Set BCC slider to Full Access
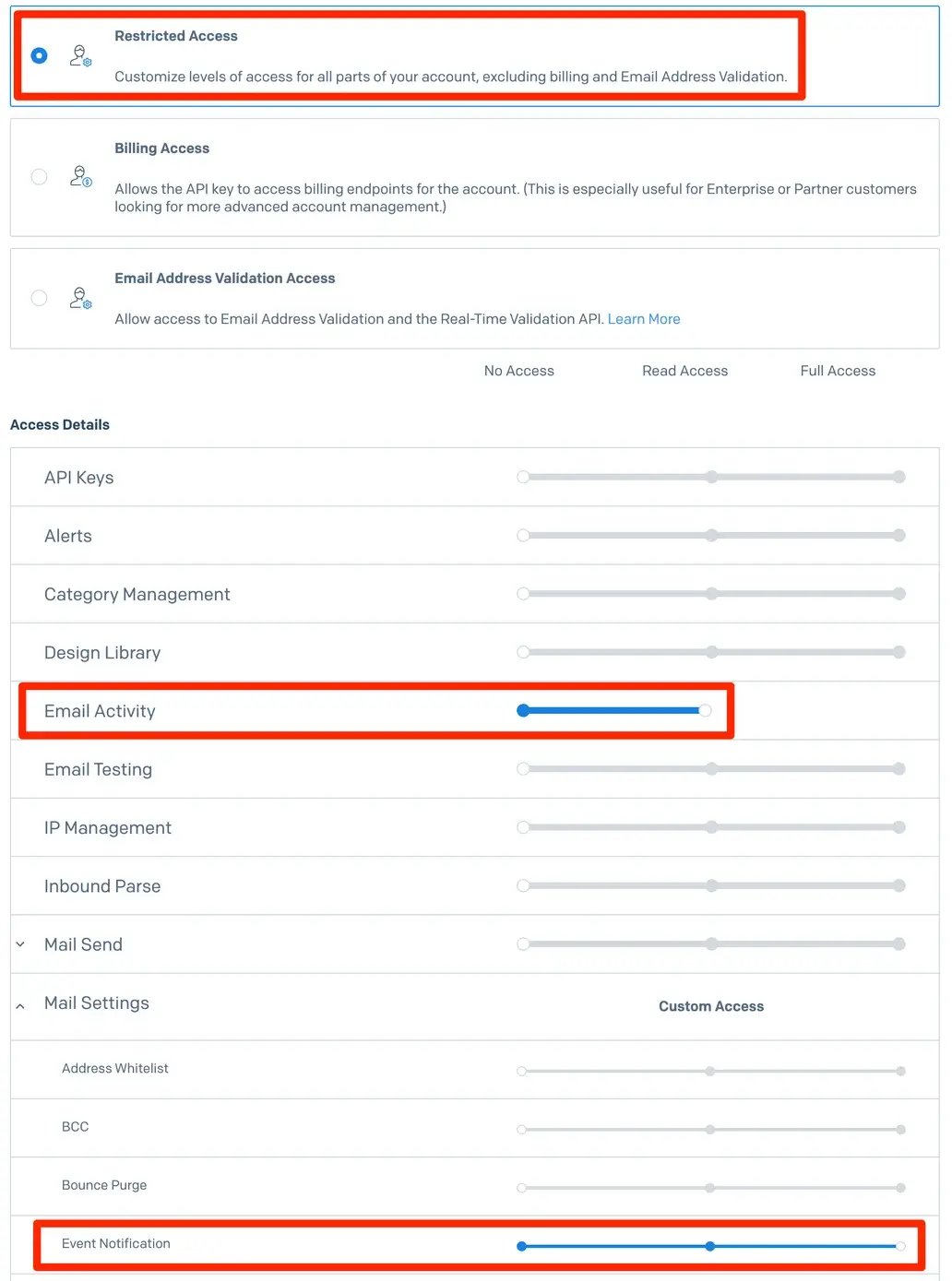 [900, 1130]
